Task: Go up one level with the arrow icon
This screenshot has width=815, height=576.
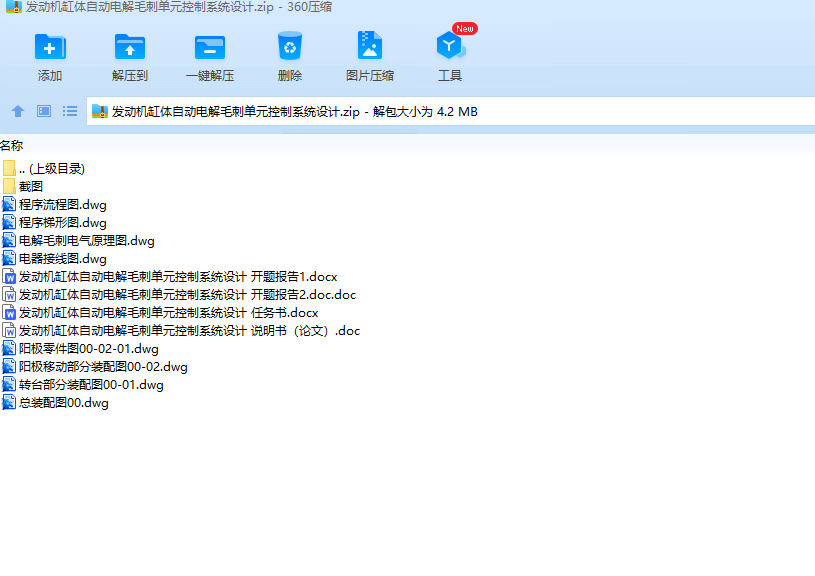Action: (x=18, y=111)
